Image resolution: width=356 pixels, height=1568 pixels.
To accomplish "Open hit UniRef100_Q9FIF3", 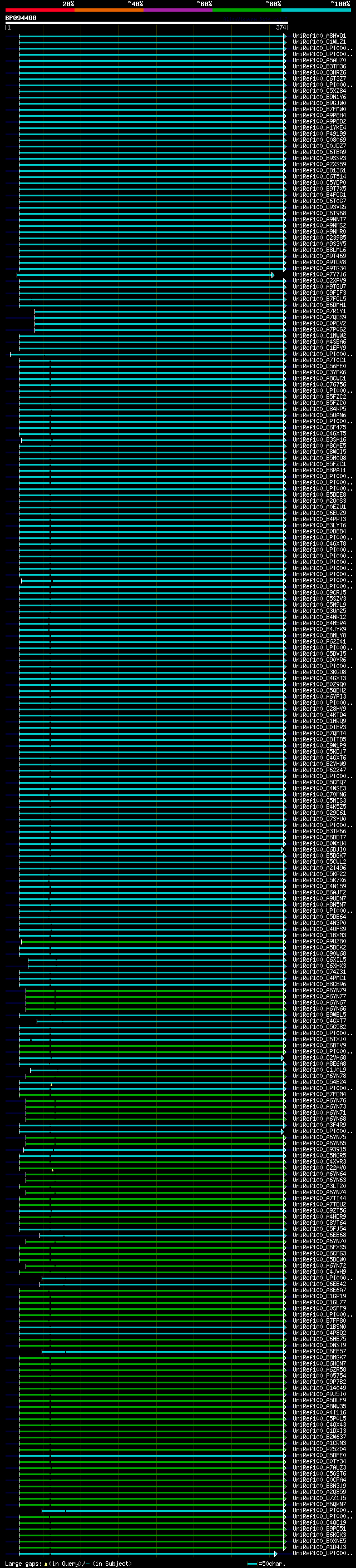I will tap(319, 293).
